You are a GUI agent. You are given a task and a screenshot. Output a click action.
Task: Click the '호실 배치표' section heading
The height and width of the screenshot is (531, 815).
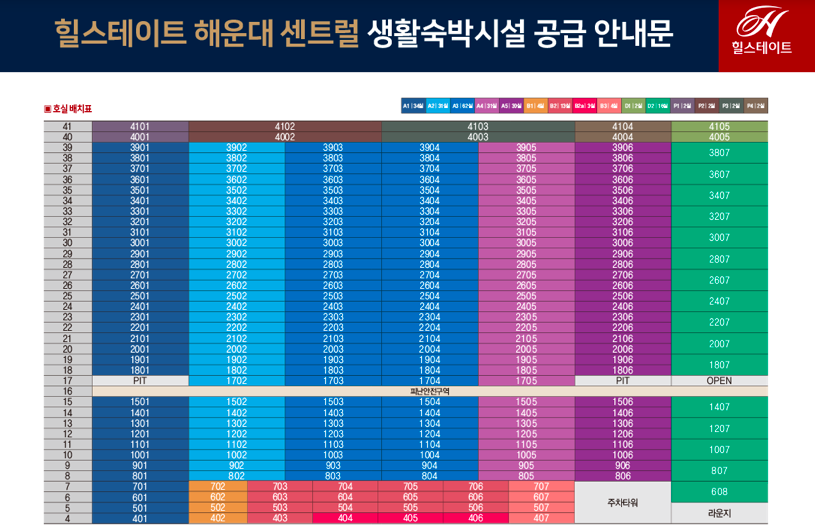click(68, 109)
